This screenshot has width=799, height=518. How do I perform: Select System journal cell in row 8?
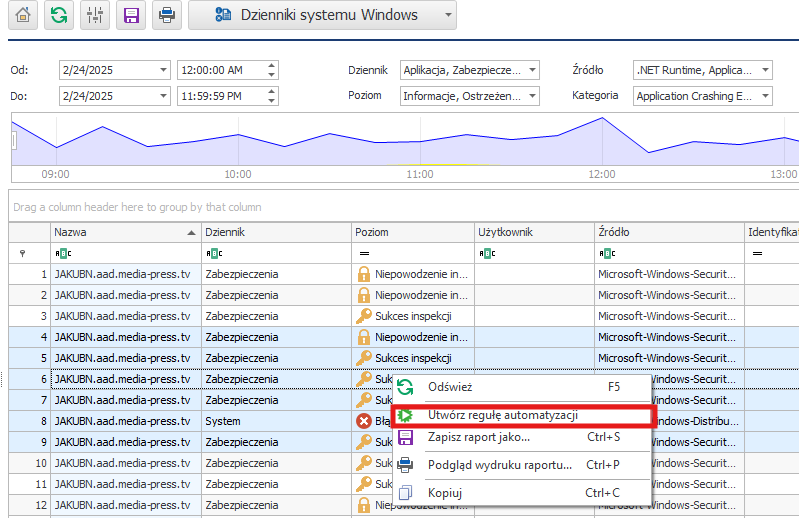[x=276, y=421]
